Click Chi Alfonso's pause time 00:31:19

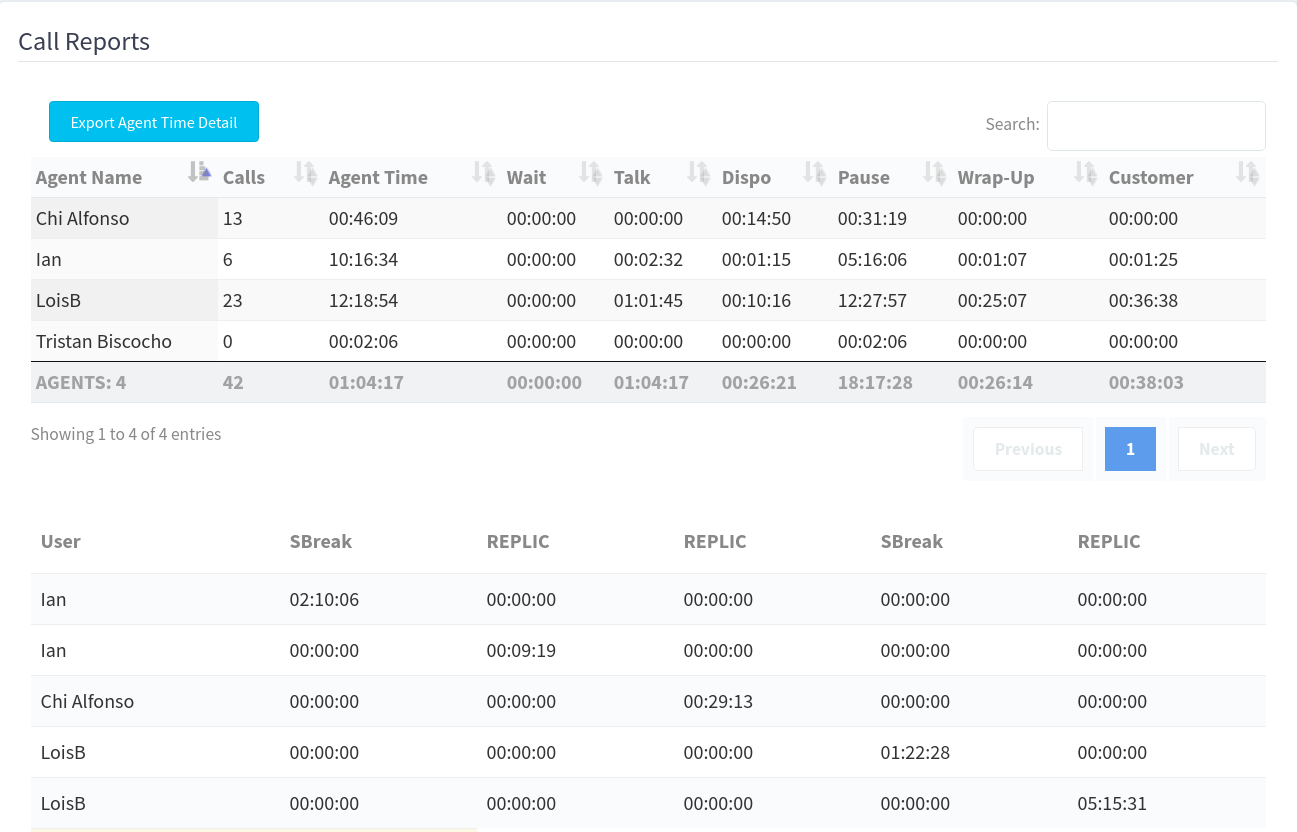click(x=873, y=218)
